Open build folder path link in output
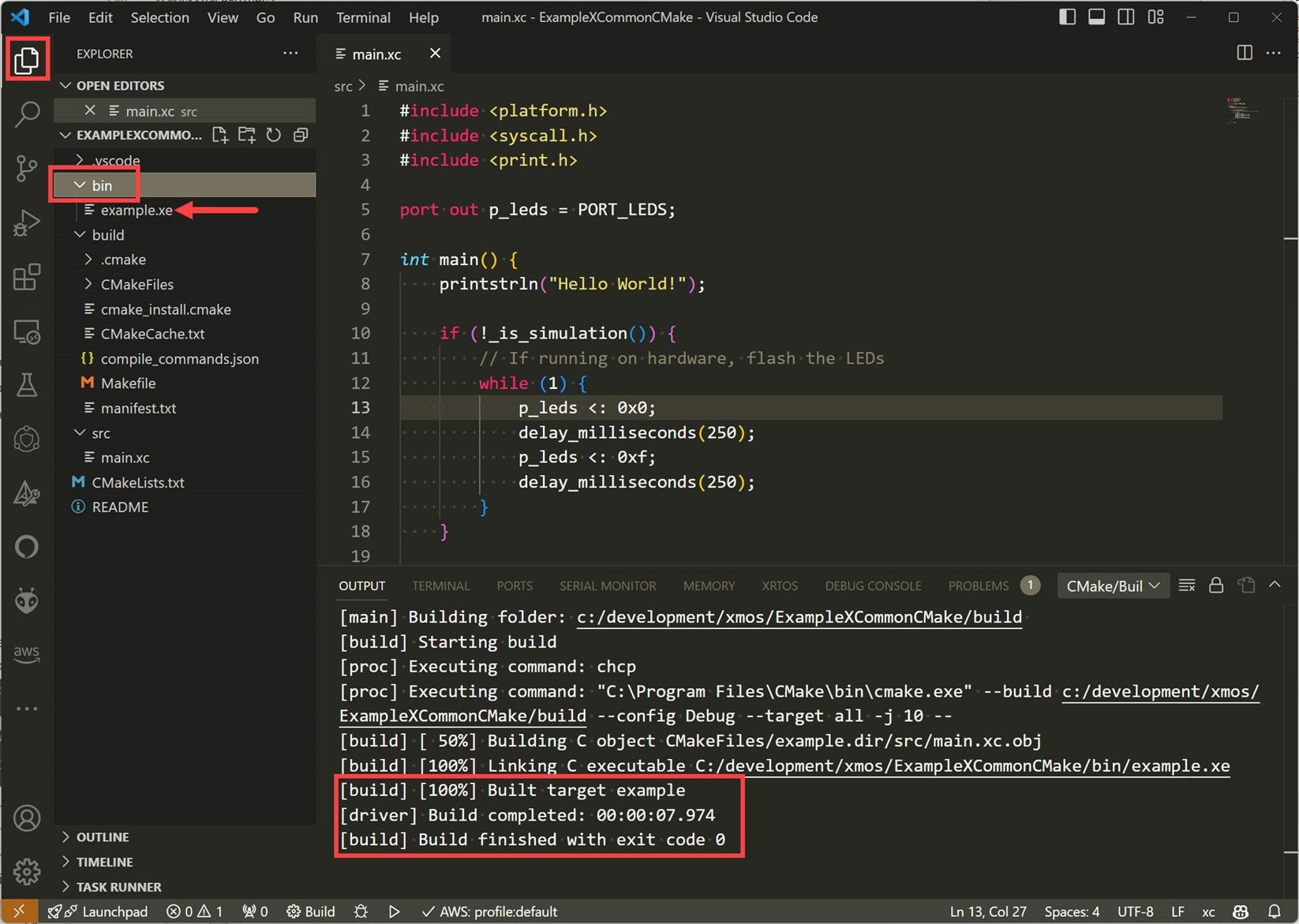1299x924 pixels. [x=799, y=617]
